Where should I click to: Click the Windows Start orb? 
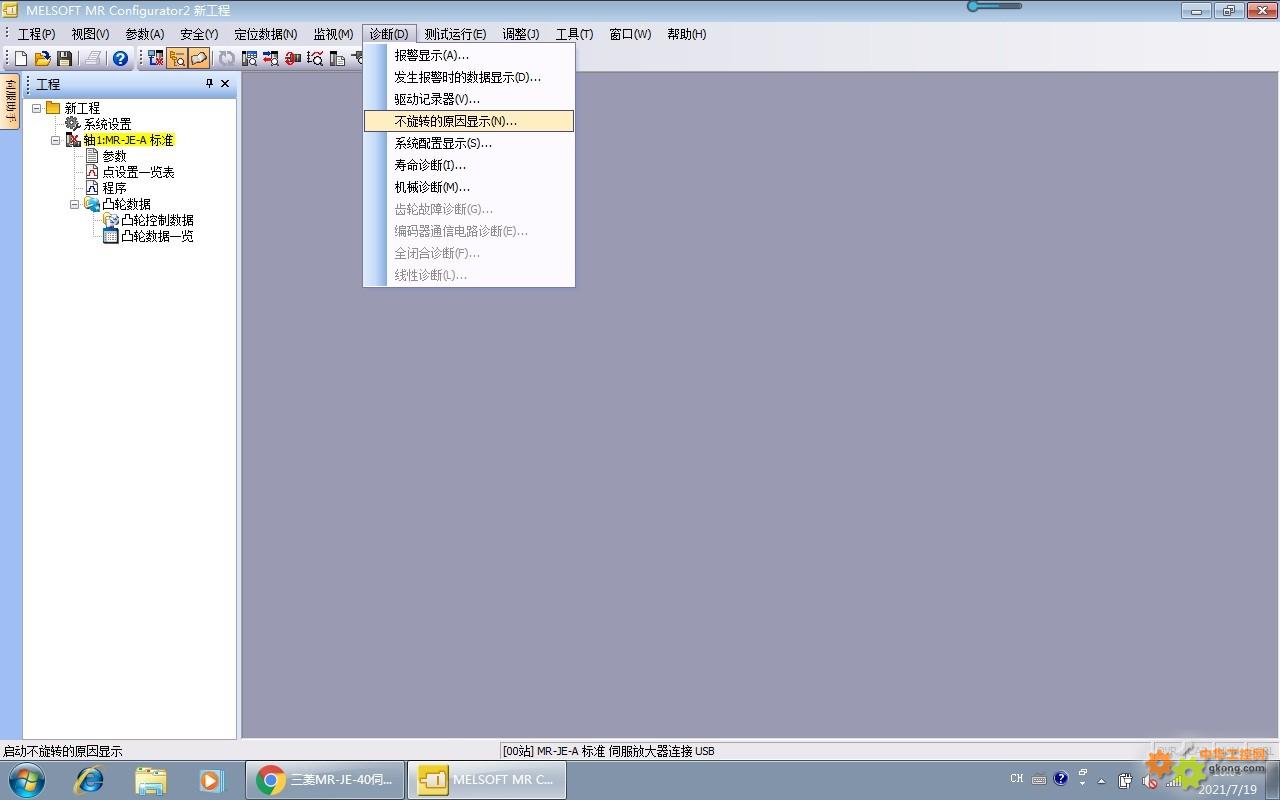pos(27,780)
